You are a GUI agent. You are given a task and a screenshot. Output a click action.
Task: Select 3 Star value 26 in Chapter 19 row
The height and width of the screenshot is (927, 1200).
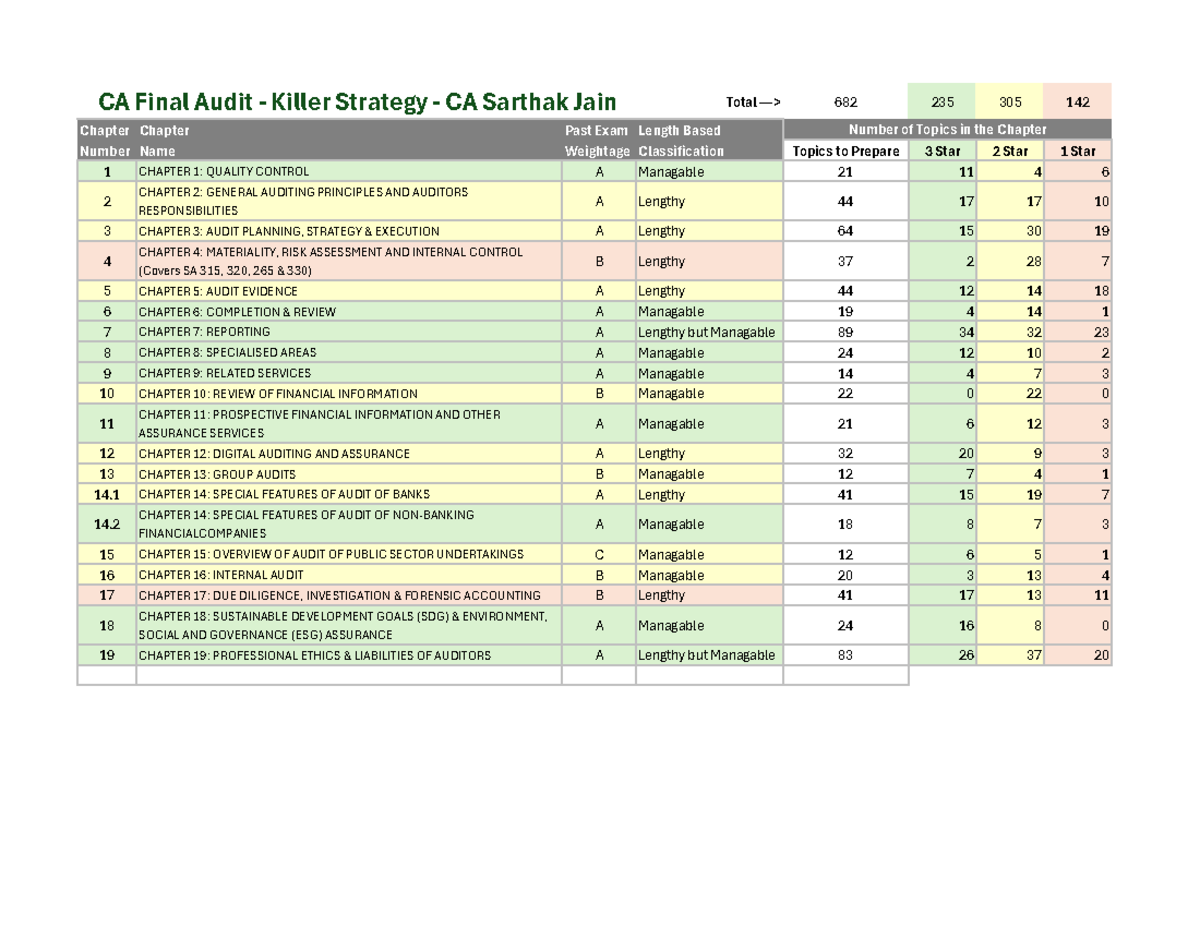[943, 656]
